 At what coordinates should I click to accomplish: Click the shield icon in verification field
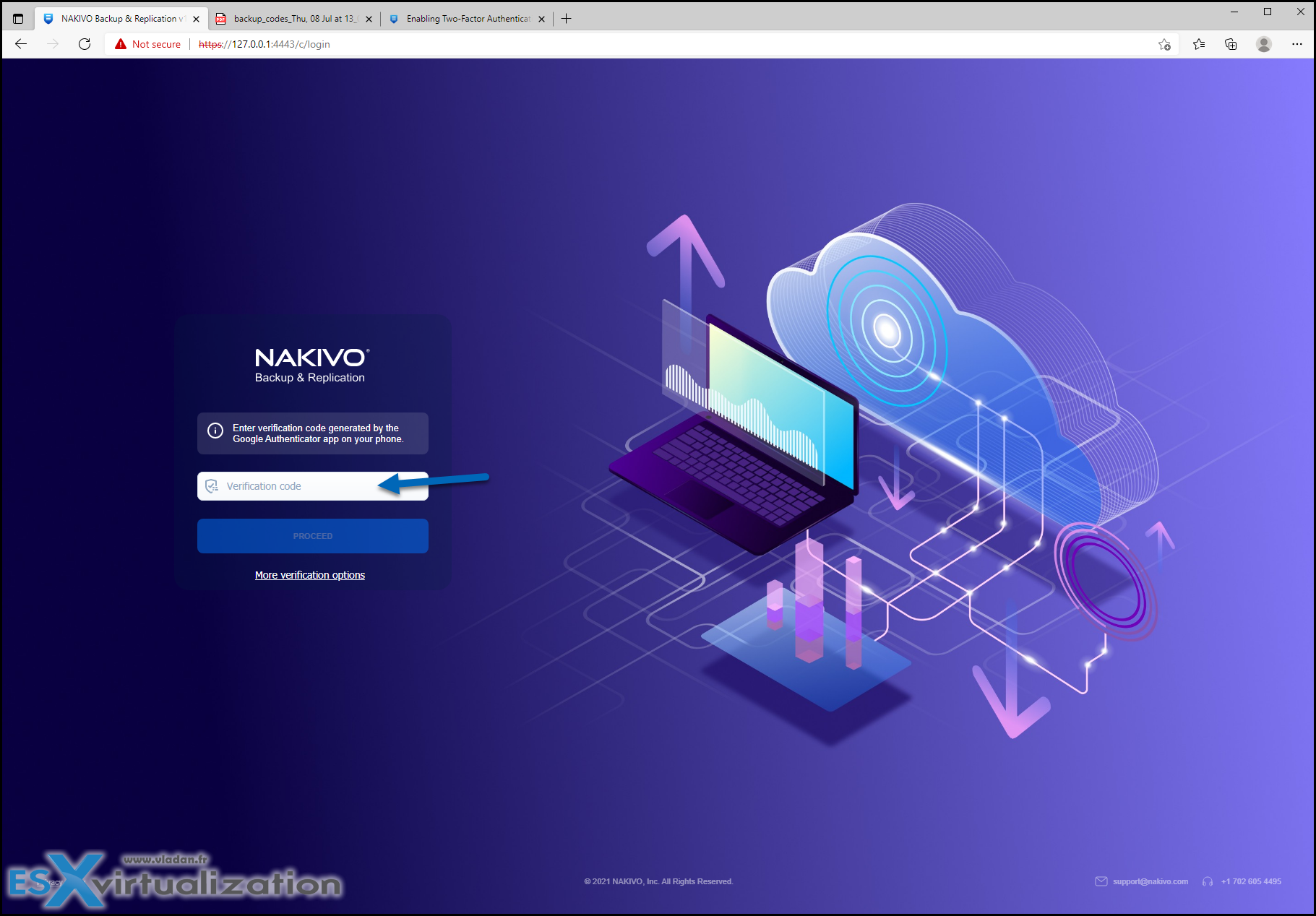click(212, 486)
